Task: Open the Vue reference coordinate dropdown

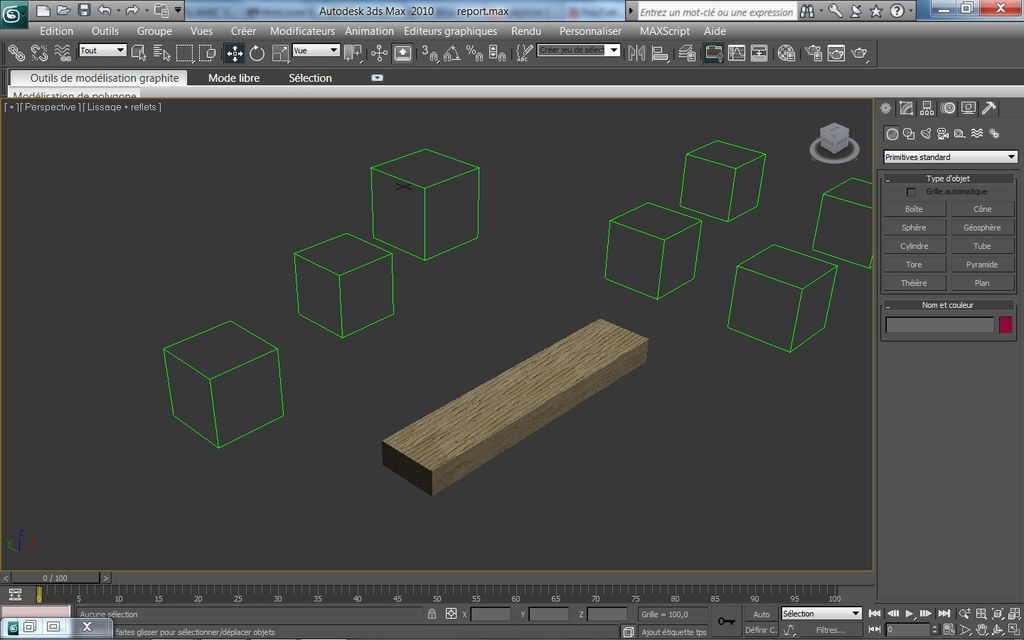Action: pos(316,50)
